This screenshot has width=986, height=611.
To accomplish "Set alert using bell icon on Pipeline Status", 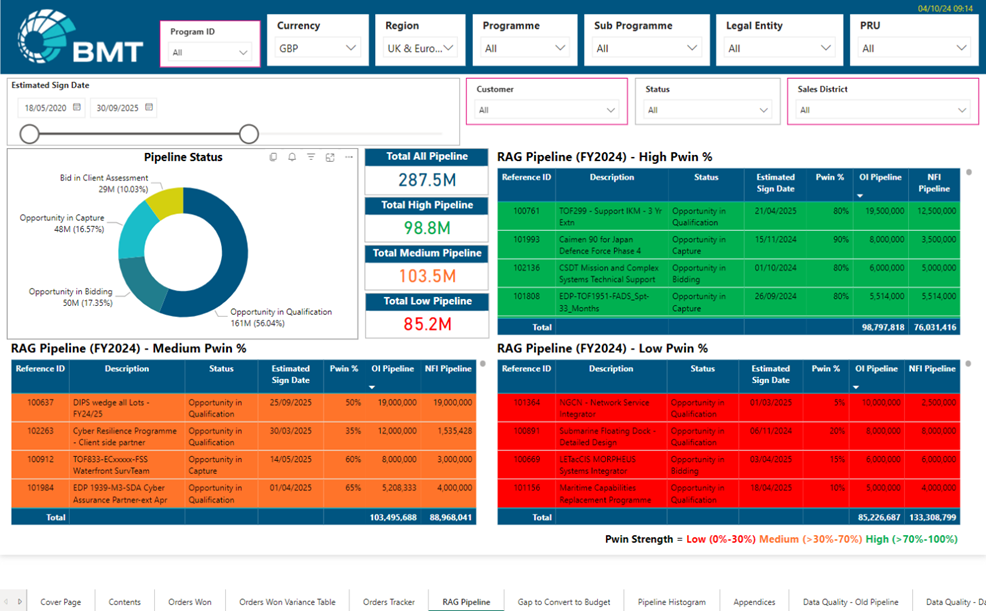I will 292,157.
